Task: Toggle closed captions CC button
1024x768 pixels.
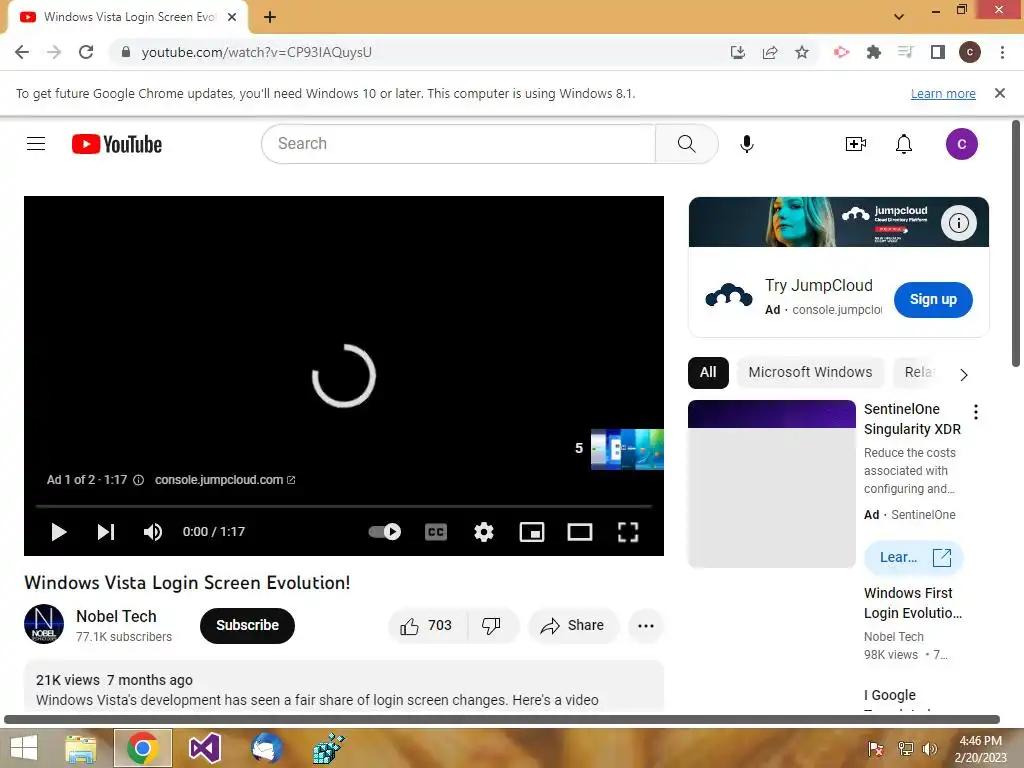Action: point(436,532)
